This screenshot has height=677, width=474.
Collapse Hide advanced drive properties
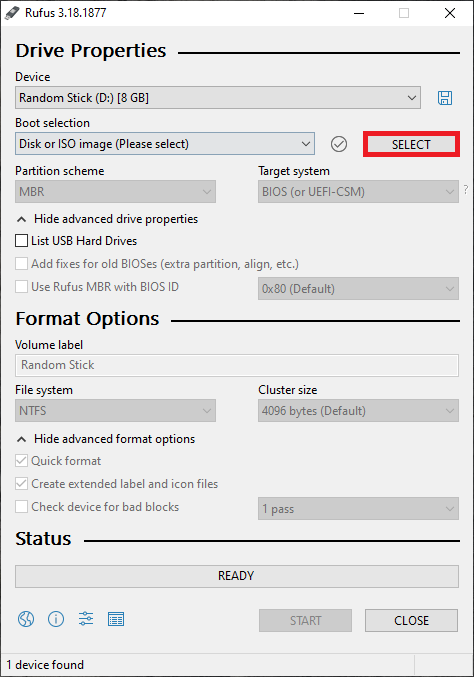click(x=107, y=219)
